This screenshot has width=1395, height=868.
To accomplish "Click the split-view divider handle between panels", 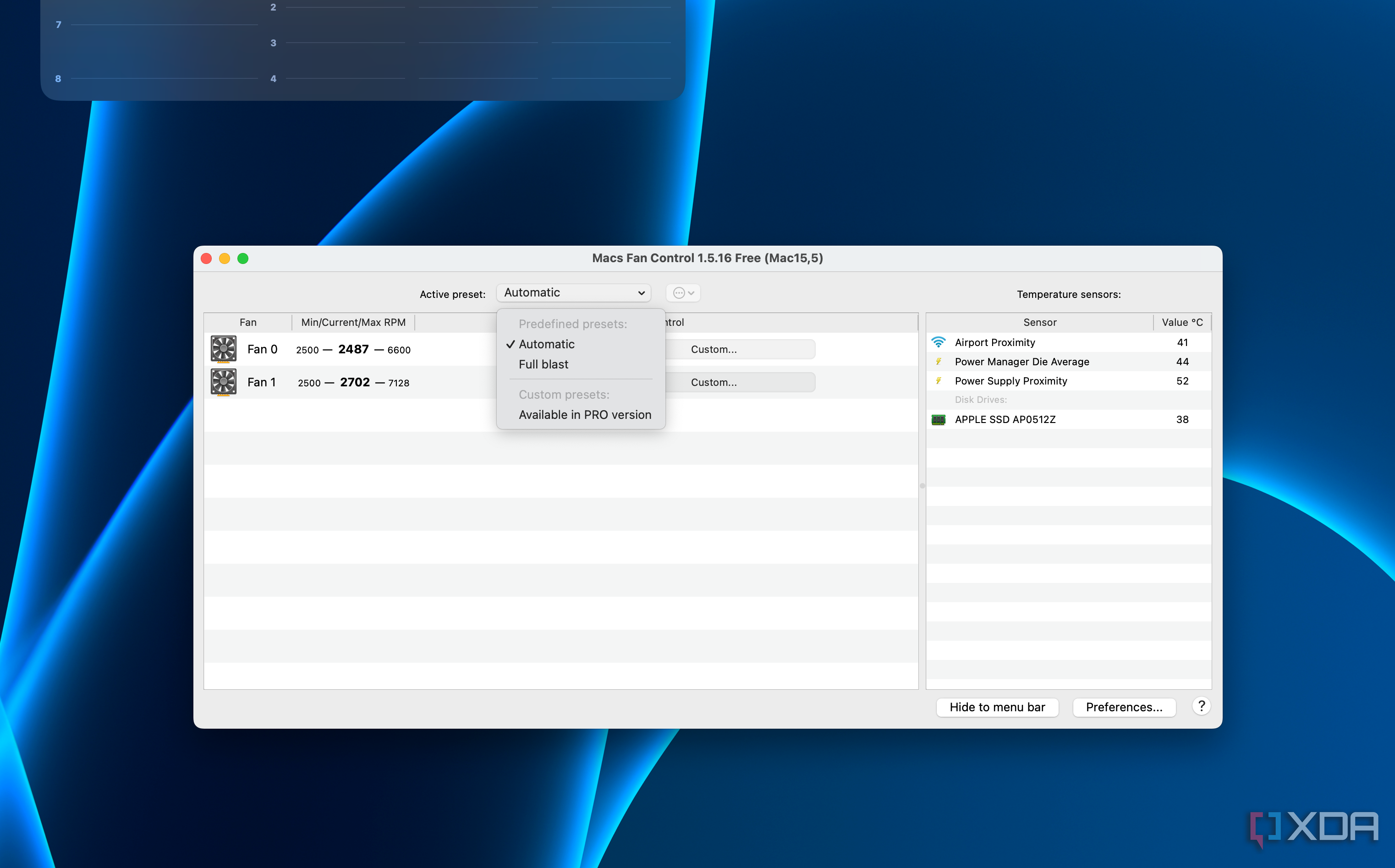I will click(922, 486).
